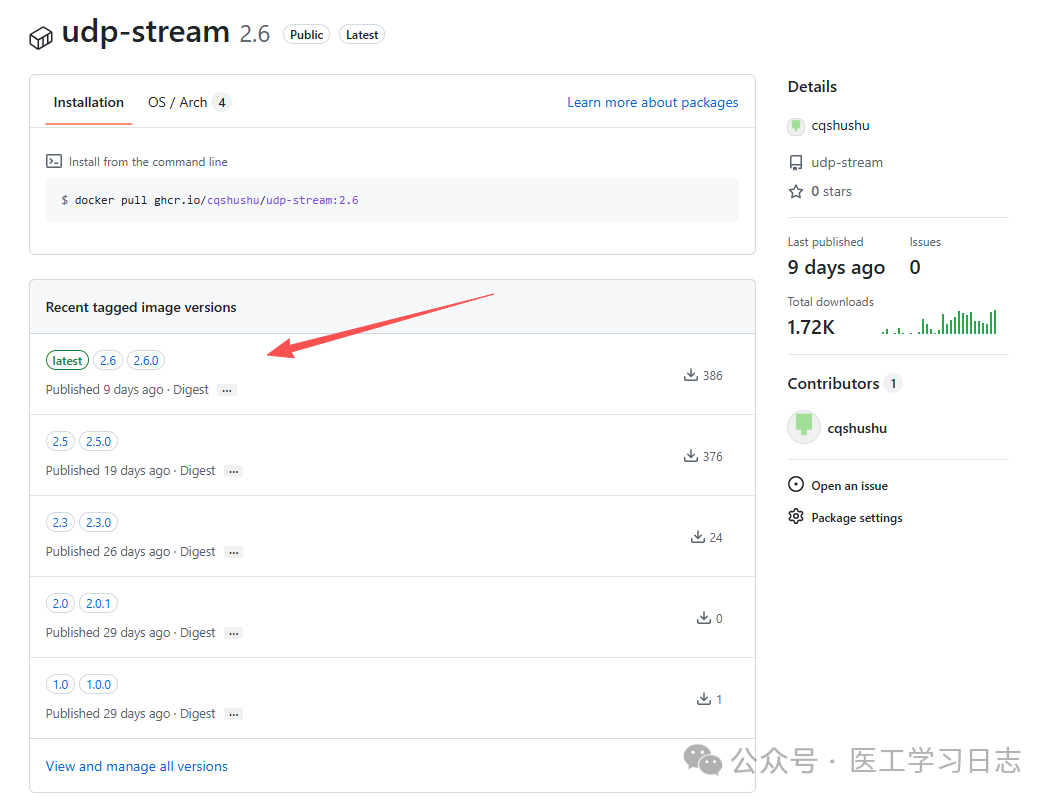Click the cqshushu avatar under Contributors

[x=804, y=427]
